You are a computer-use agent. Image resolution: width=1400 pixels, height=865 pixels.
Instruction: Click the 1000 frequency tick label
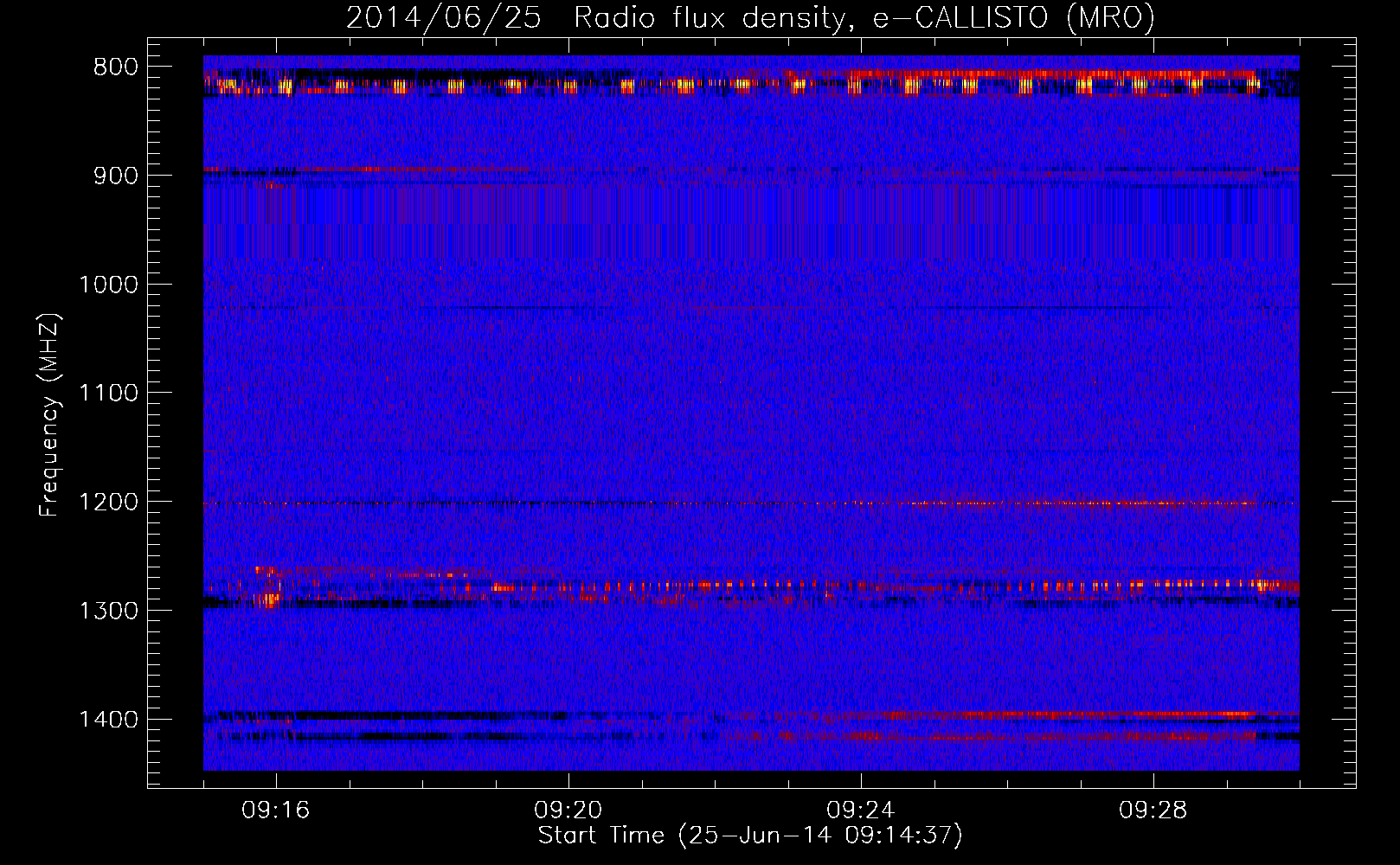[108, 285]
